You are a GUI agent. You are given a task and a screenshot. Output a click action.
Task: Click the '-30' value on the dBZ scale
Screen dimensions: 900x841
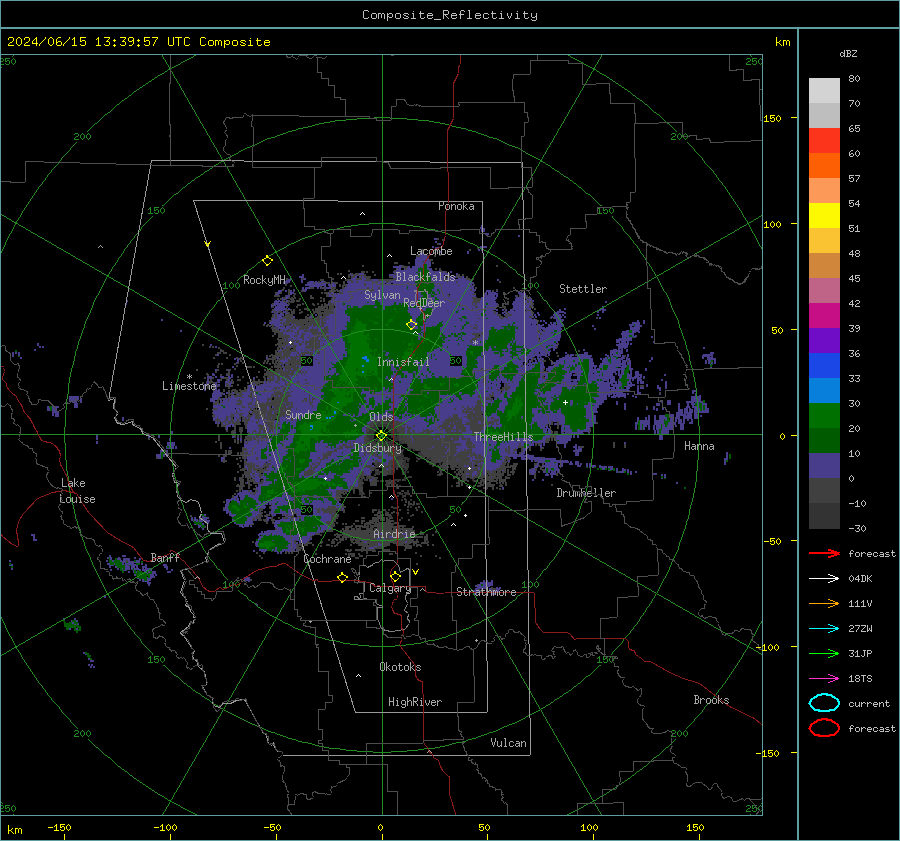point(858,528)
